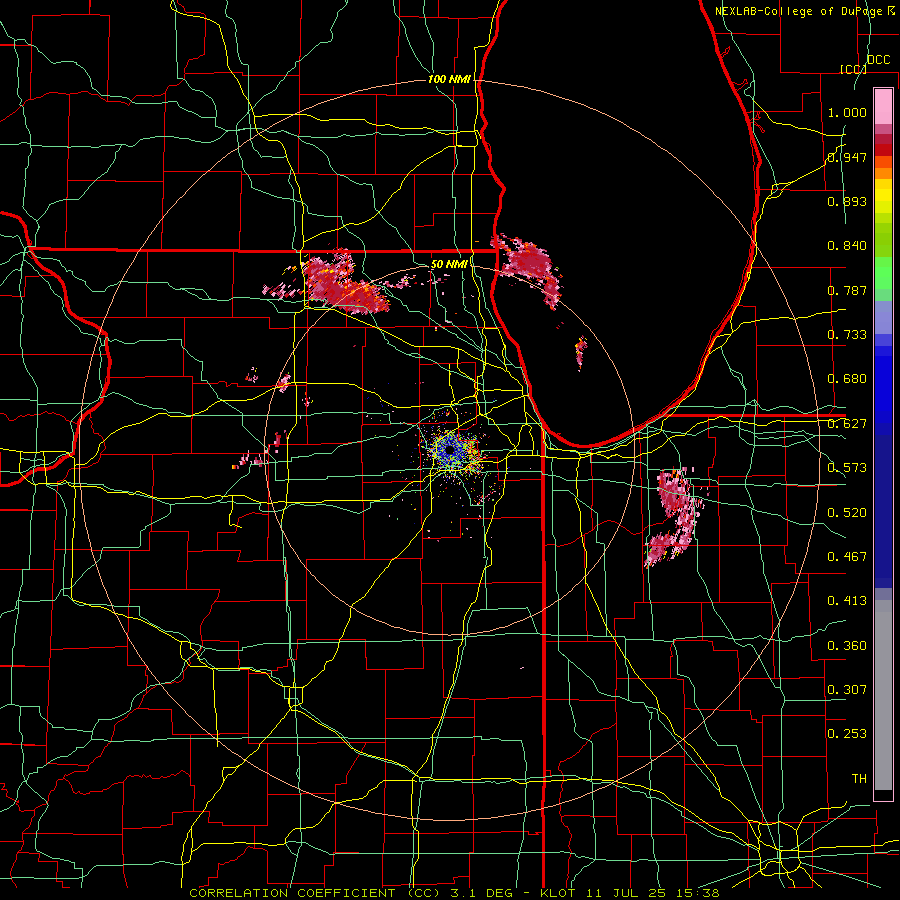Click the "TH" threshold label on scale
The height and width of the screenshot is (900, 900).
pos(859,779)
